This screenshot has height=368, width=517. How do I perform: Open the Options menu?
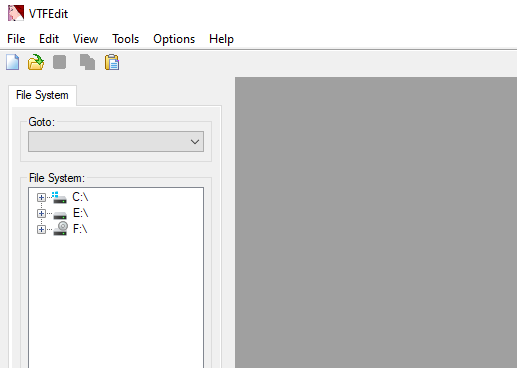(x=174, y=39)
